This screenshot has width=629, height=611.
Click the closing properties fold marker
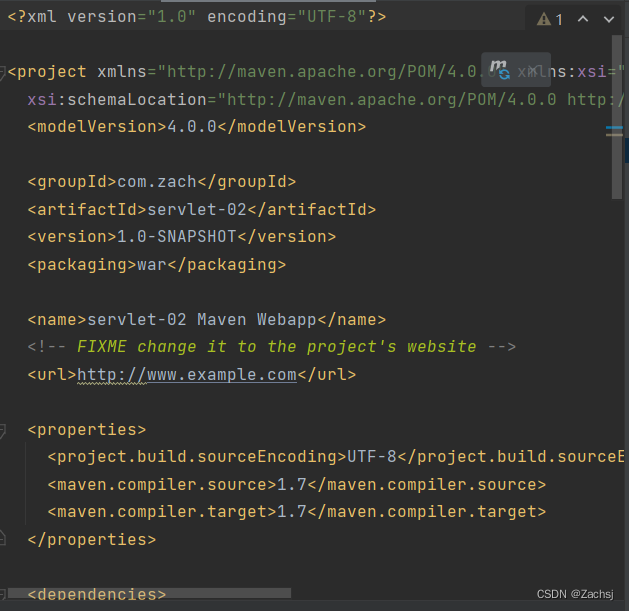click(x=2, y=538)
